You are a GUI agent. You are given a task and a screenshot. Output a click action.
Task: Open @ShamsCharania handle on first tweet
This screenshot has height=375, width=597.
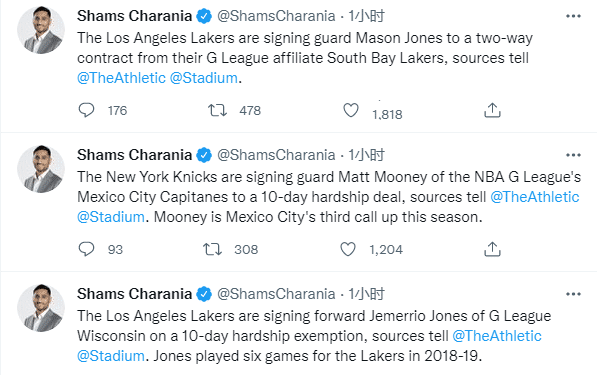tap(276, 16)
